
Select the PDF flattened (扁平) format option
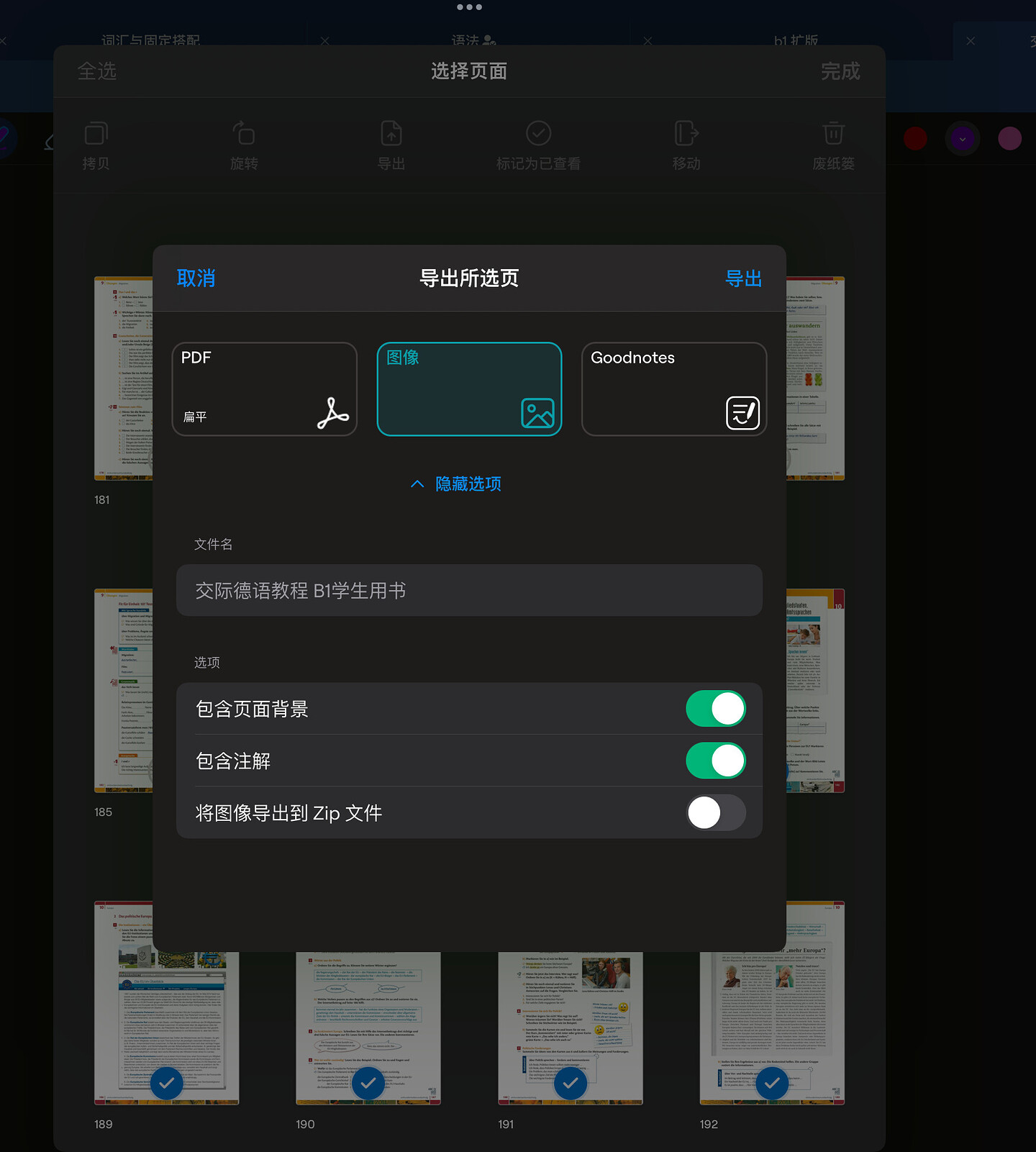click(x=265, y=389)
